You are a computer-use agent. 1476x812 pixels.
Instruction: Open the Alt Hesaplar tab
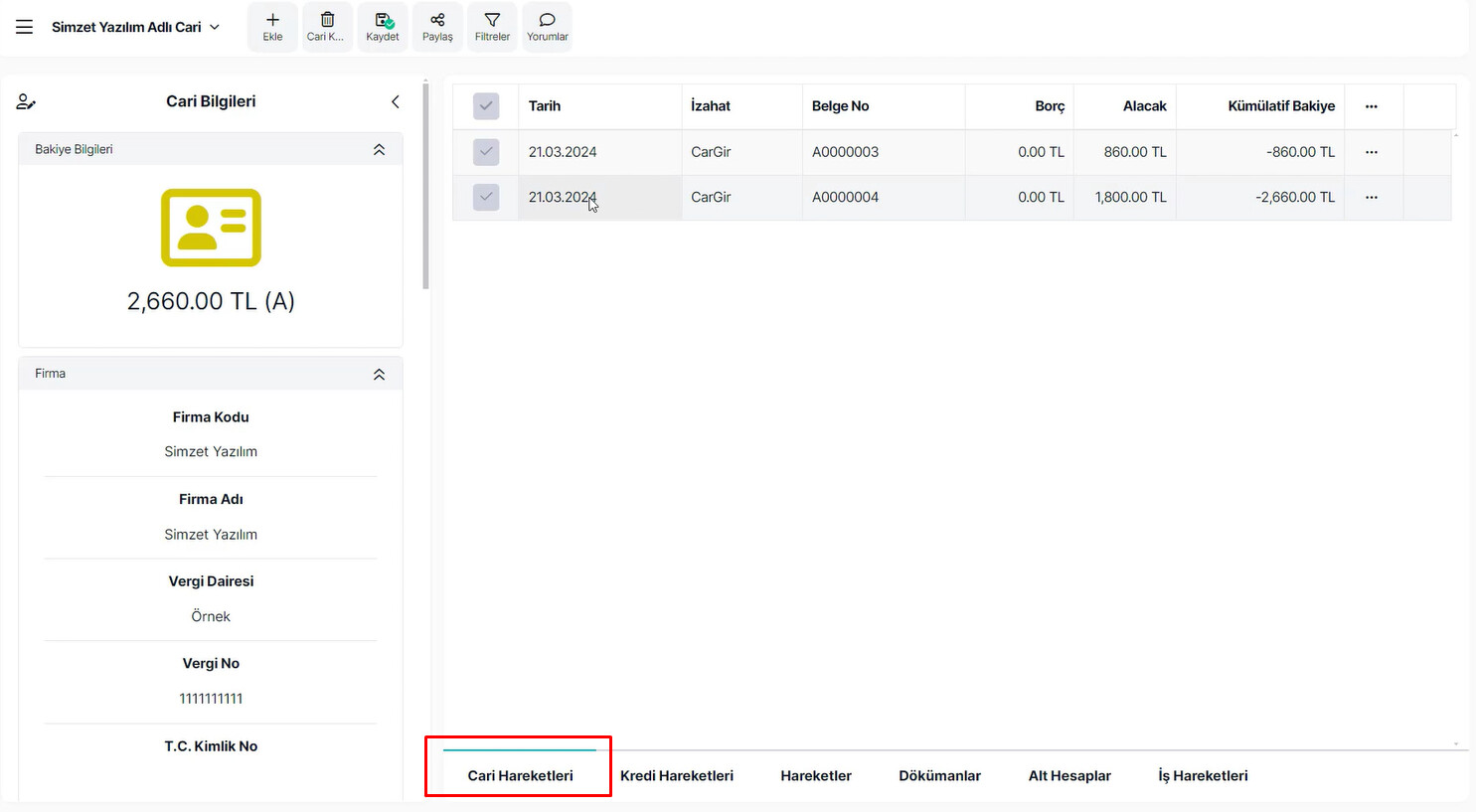click(x=1069, y=775)
